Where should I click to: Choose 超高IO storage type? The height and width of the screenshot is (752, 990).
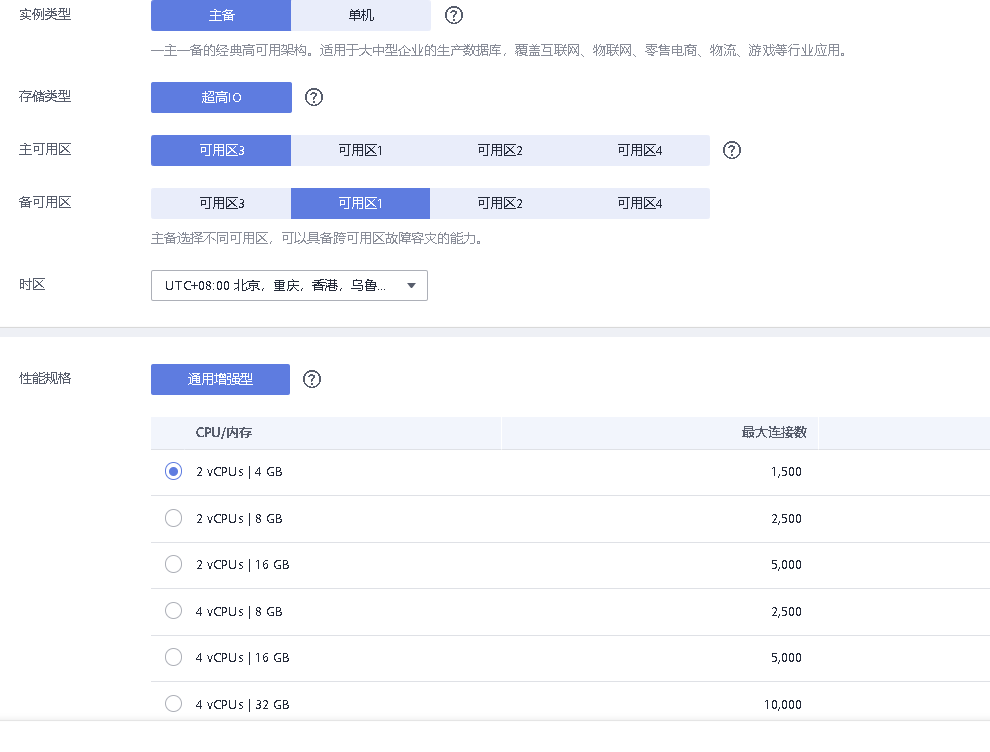[x=221, y=97]
